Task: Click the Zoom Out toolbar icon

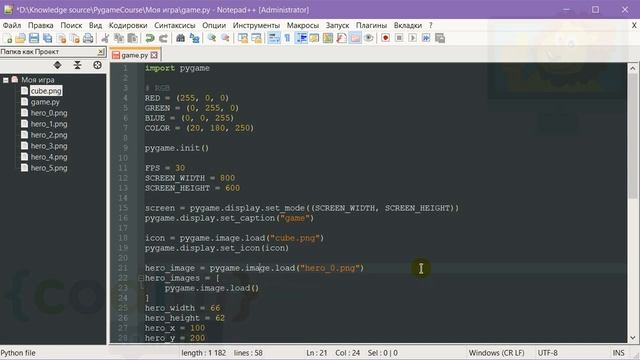Action: pyautogui.click(x=225, y=38)
